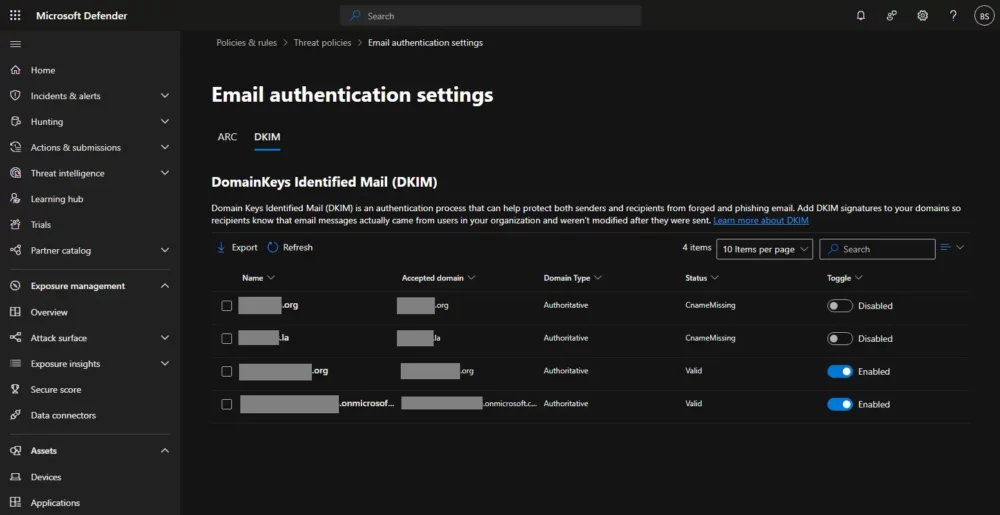Open the 10 Items per page dropdown
Image resolution: width=1000 pixels, height=515 pixels.
(x=765, y=249)
